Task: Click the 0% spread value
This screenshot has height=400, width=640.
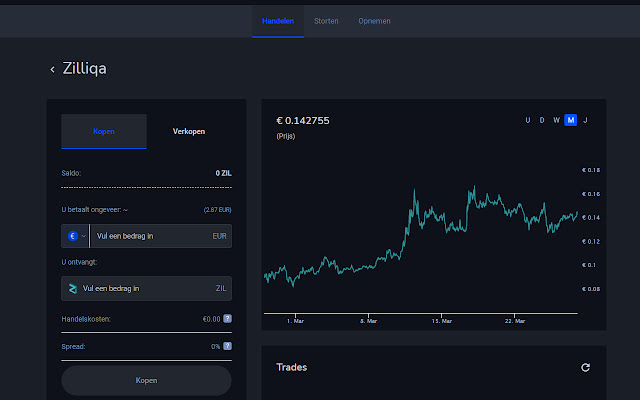Action: coord(216,347)
